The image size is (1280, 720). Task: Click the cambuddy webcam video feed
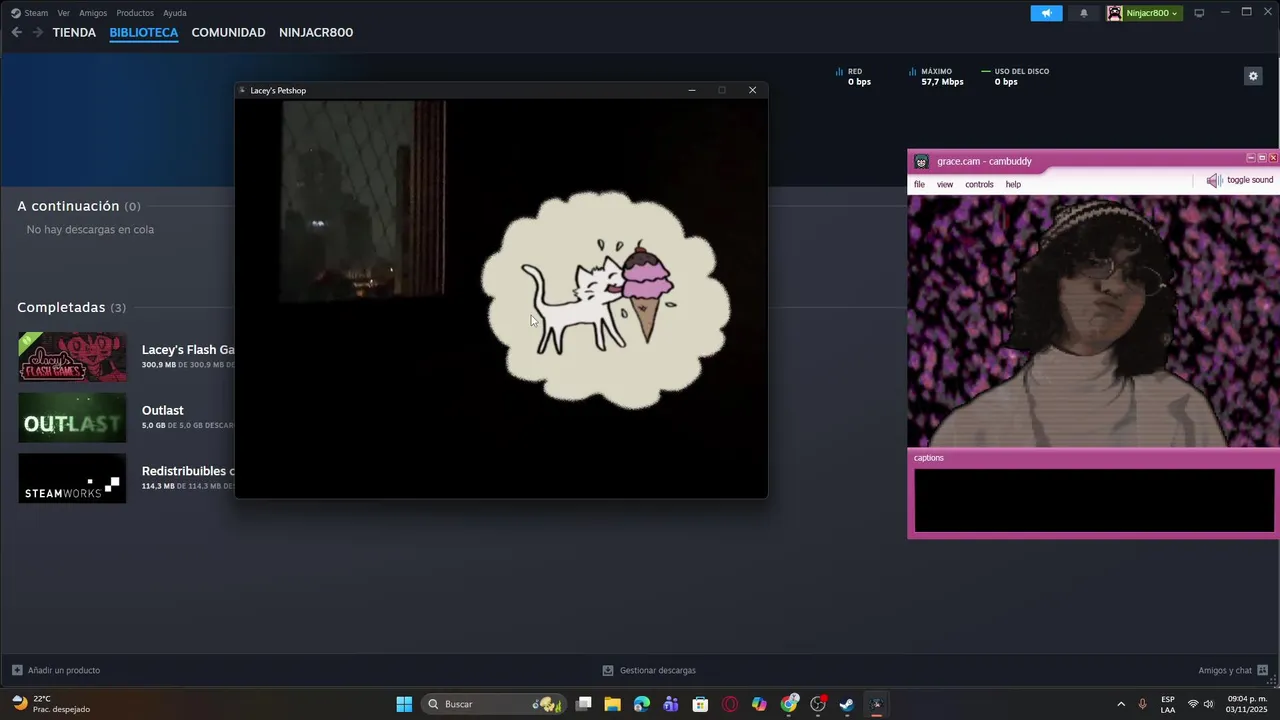pos(1093,321)
